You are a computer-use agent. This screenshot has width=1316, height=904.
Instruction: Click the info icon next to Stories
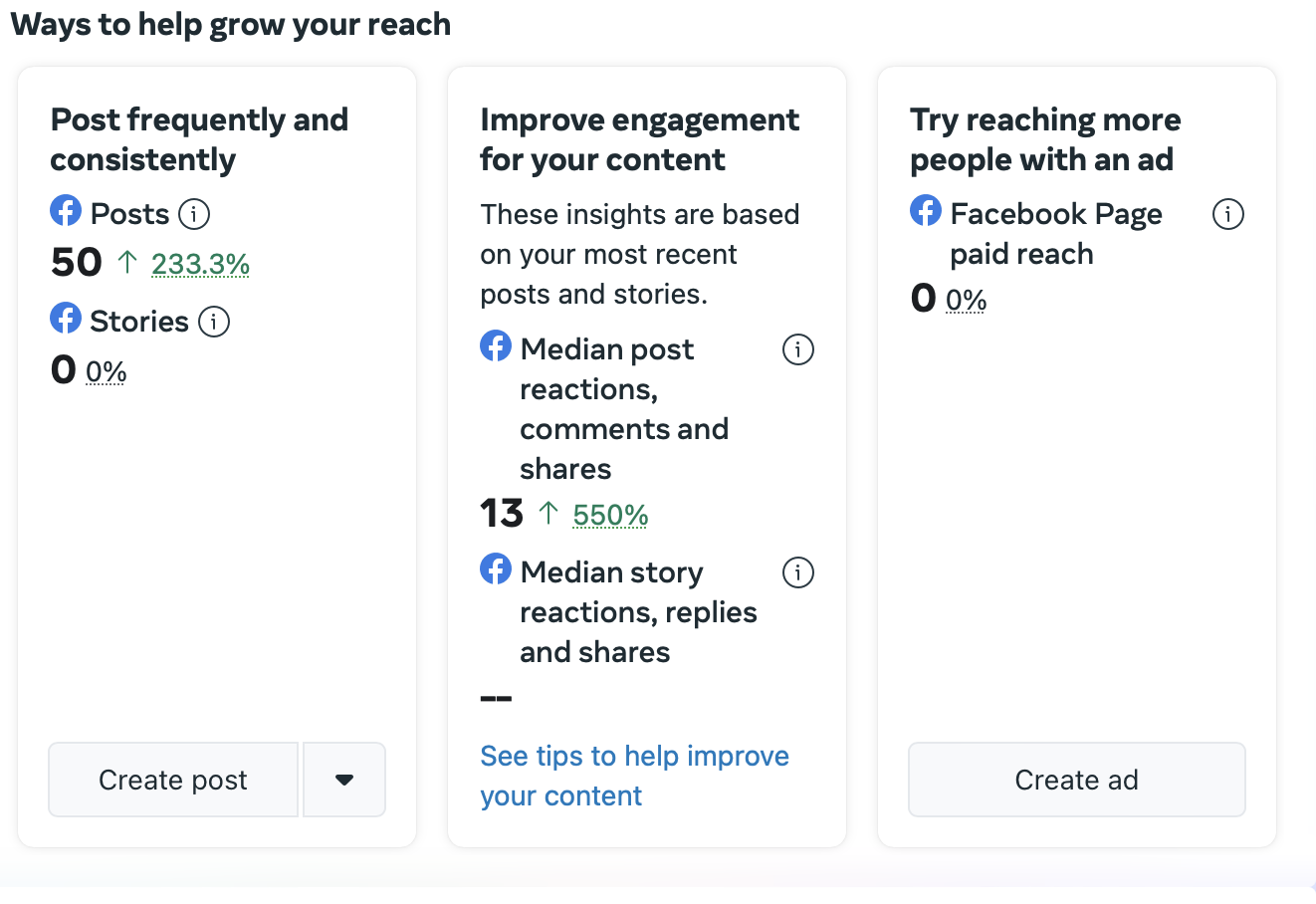tap(214, 322)
